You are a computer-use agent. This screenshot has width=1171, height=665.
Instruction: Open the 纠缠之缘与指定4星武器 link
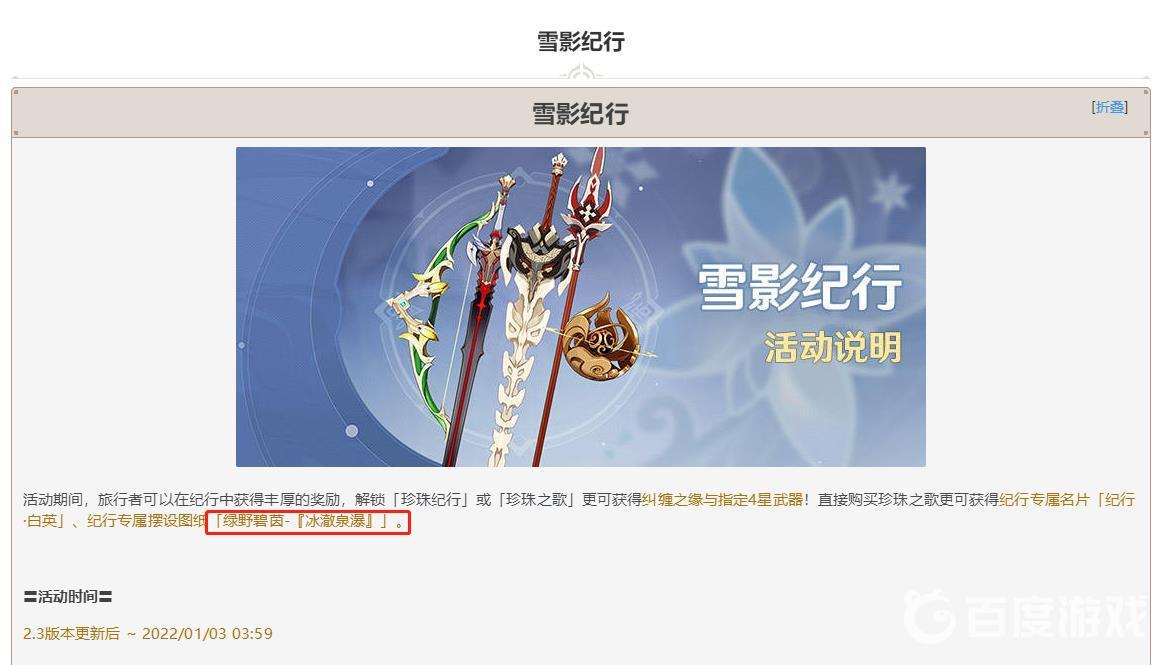[x=722, y=500]
